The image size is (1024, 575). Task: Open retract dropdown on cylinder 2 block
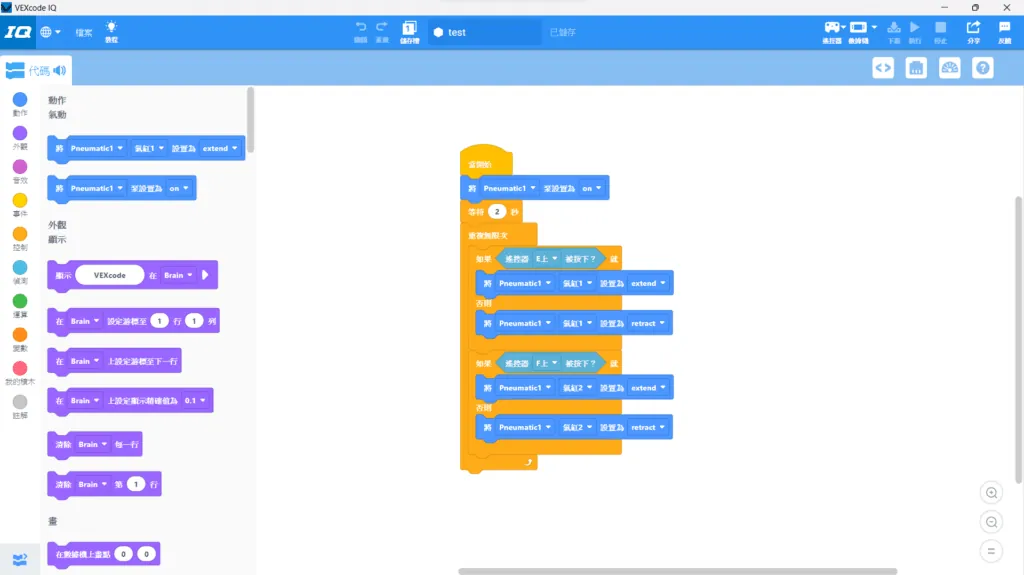pos(648,427)
